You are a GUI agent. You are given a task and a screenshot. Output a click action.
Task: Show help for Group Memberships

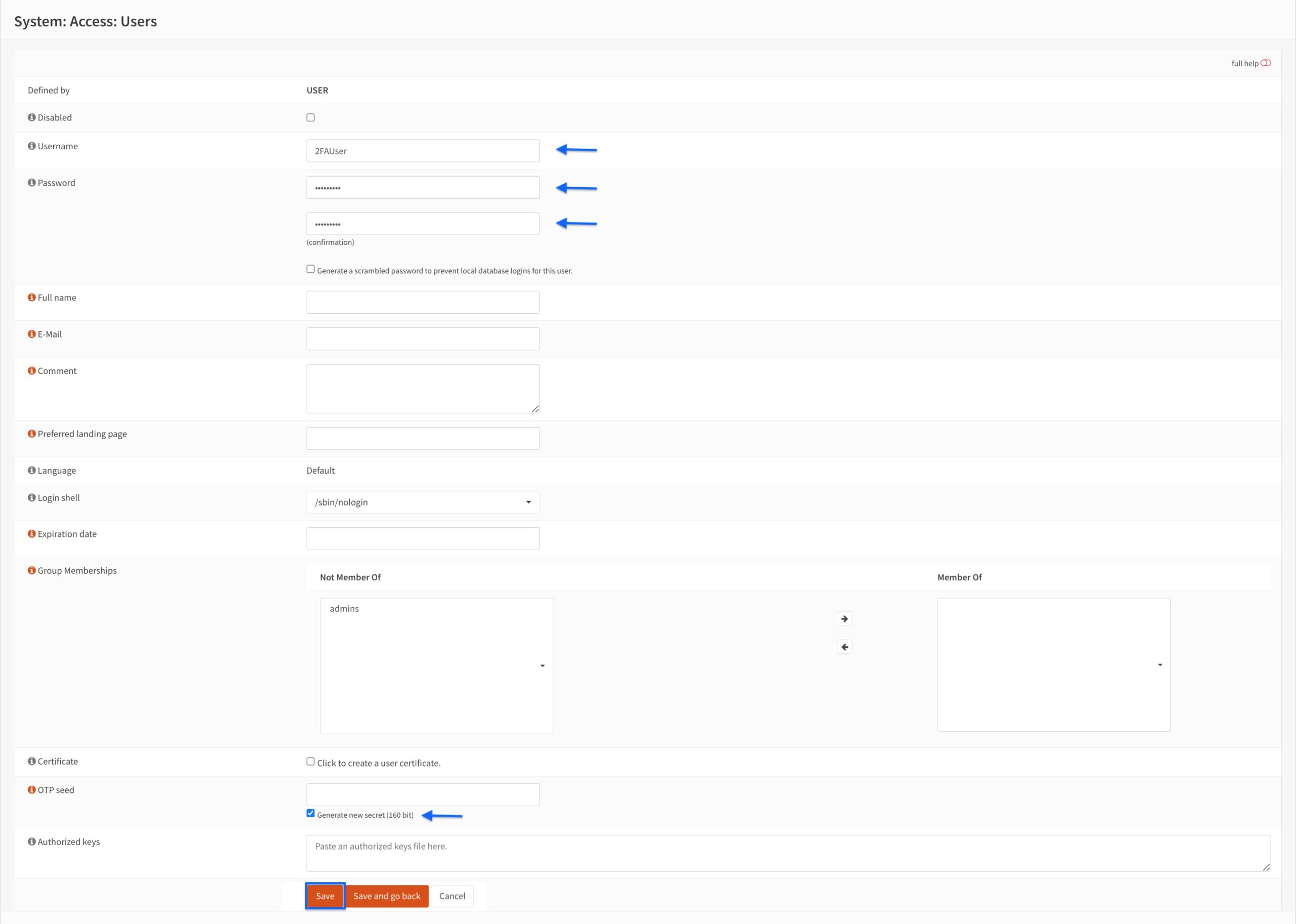pyautogui.click(x=32, y=571)
